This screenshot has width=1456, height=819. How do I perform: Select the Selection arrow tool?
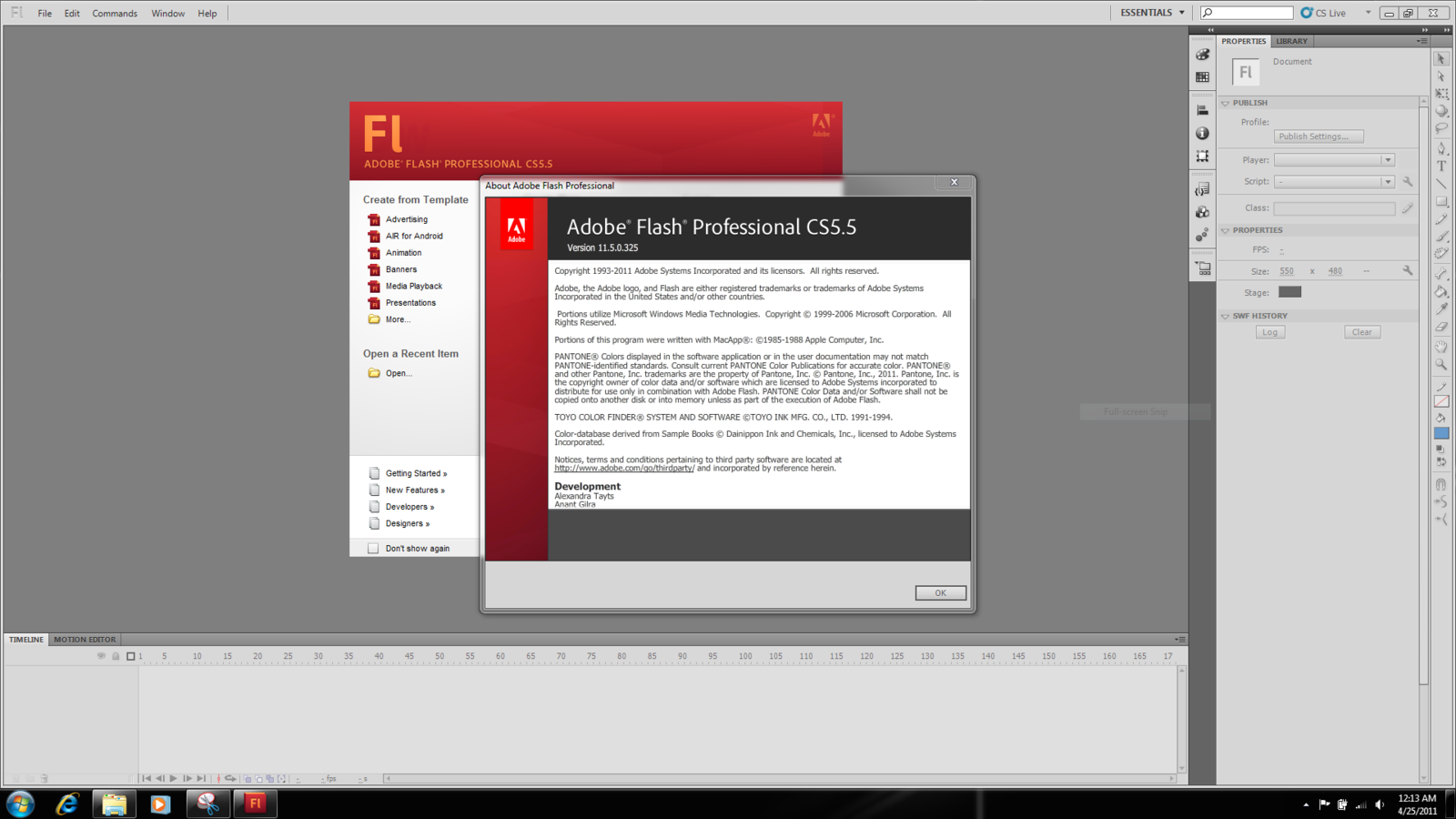click(x=1441, y=58)
